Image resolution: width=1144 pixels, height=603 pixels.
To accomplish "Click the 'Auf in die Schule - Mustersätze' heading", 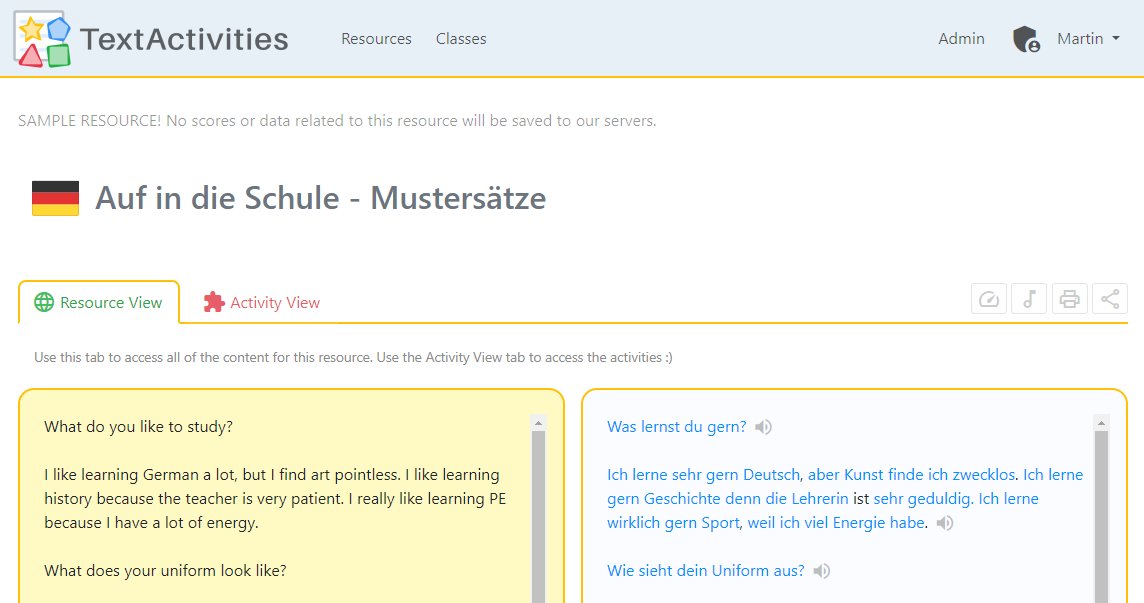I will (320, 198).
